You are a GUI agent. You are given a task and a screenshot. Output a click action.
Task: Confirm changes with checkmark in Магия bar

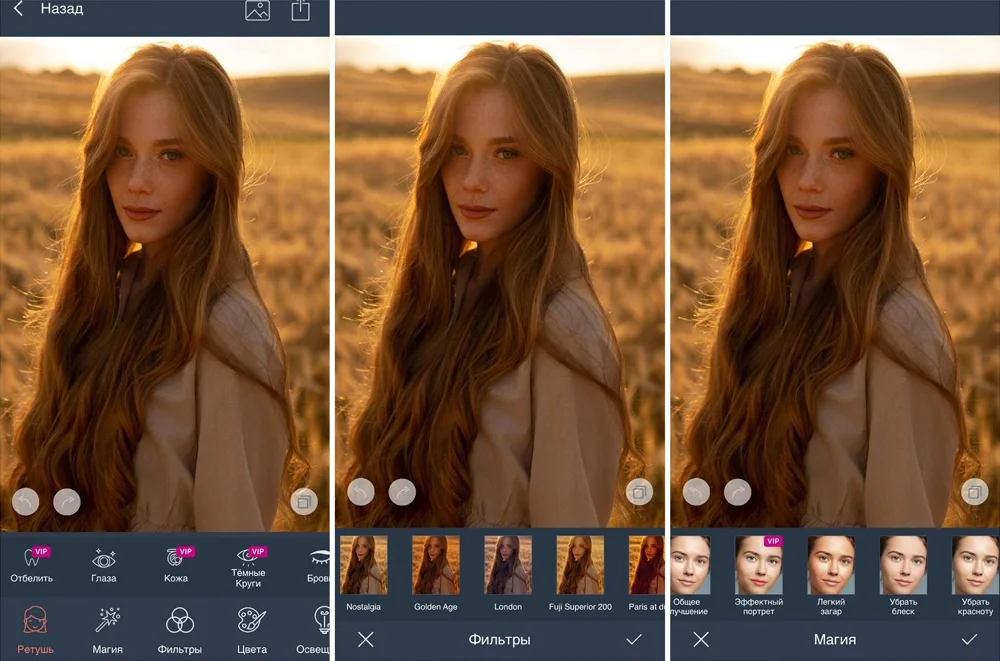[x=968, y=639]
